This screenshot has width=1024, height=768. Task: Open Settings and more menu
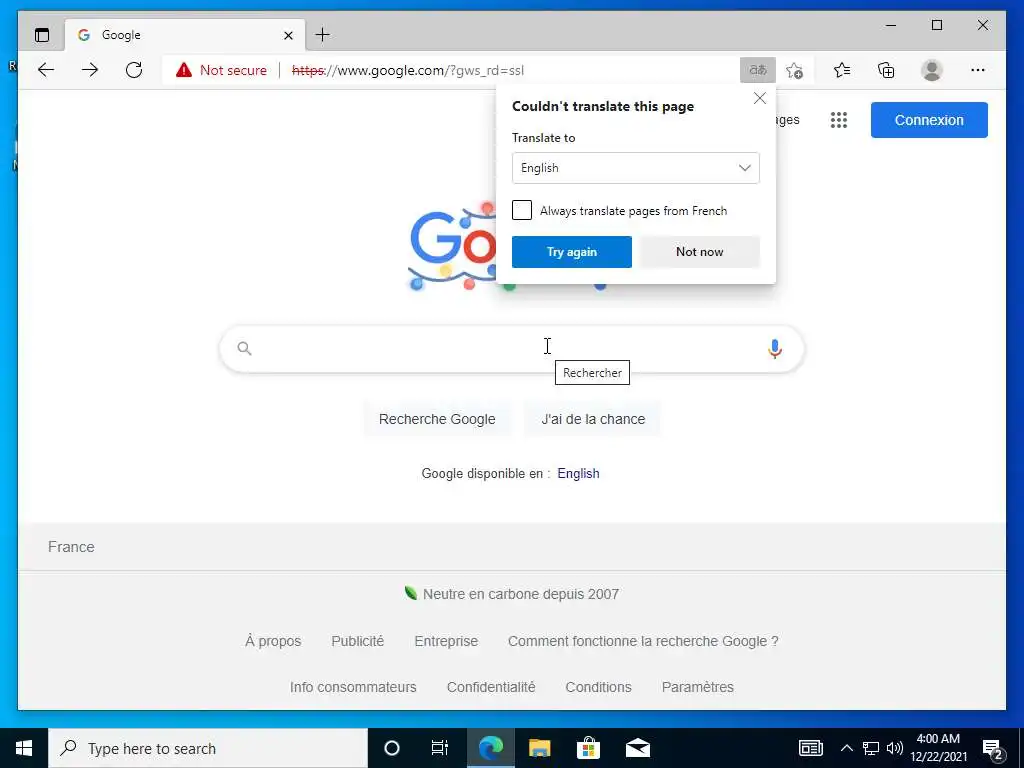point(978,70)
